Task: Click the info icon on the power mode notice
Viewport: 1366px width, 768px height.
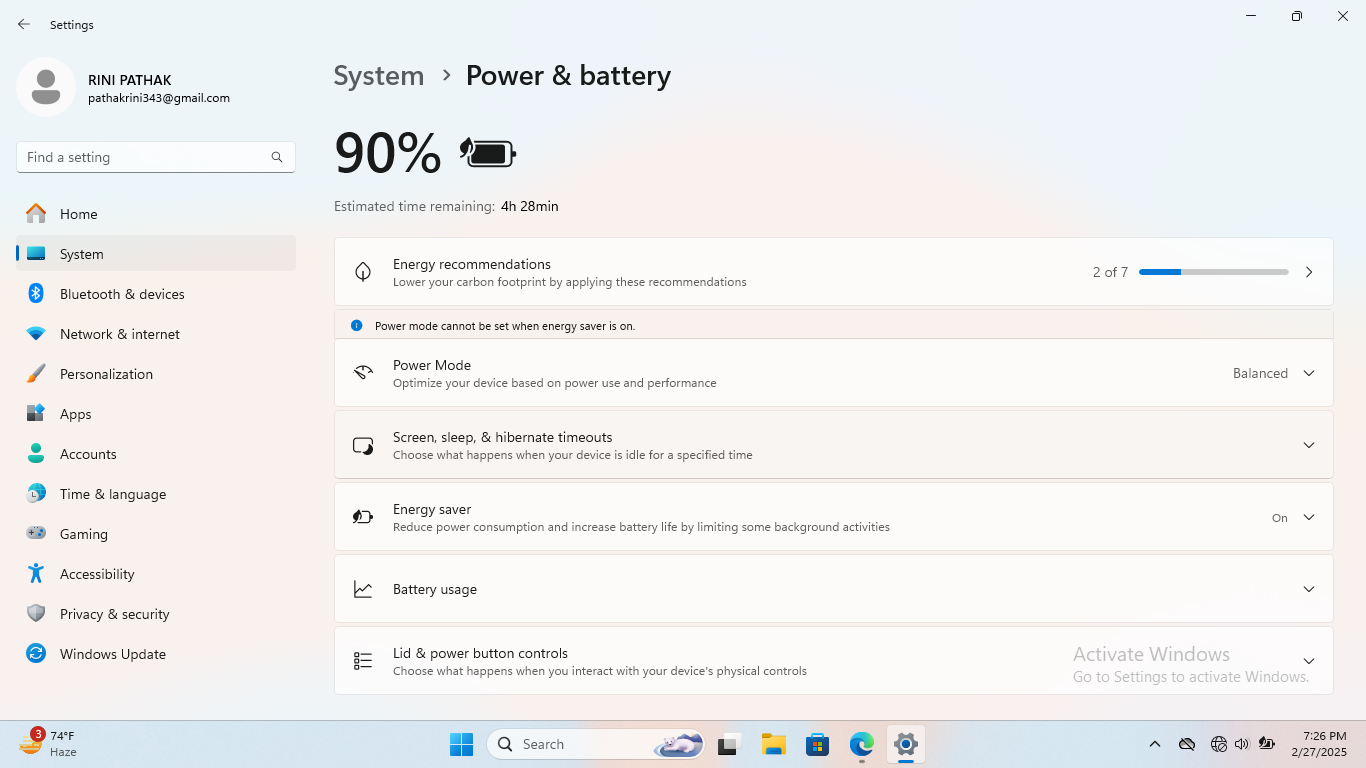Action: [x=357, y=325]
